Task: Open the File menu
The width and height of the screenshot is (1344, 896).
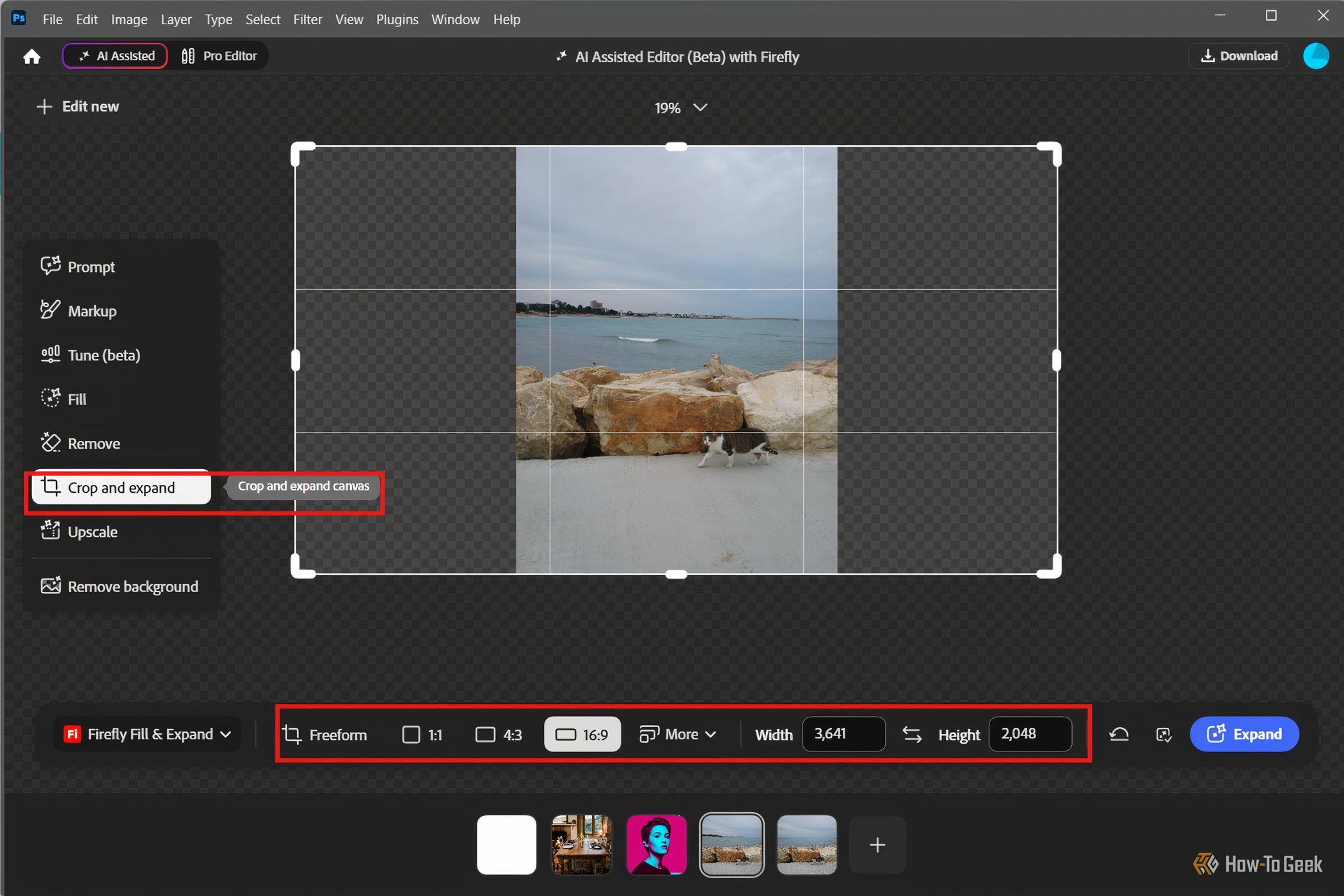Action: pyautogui.click(x=52, y=19)
